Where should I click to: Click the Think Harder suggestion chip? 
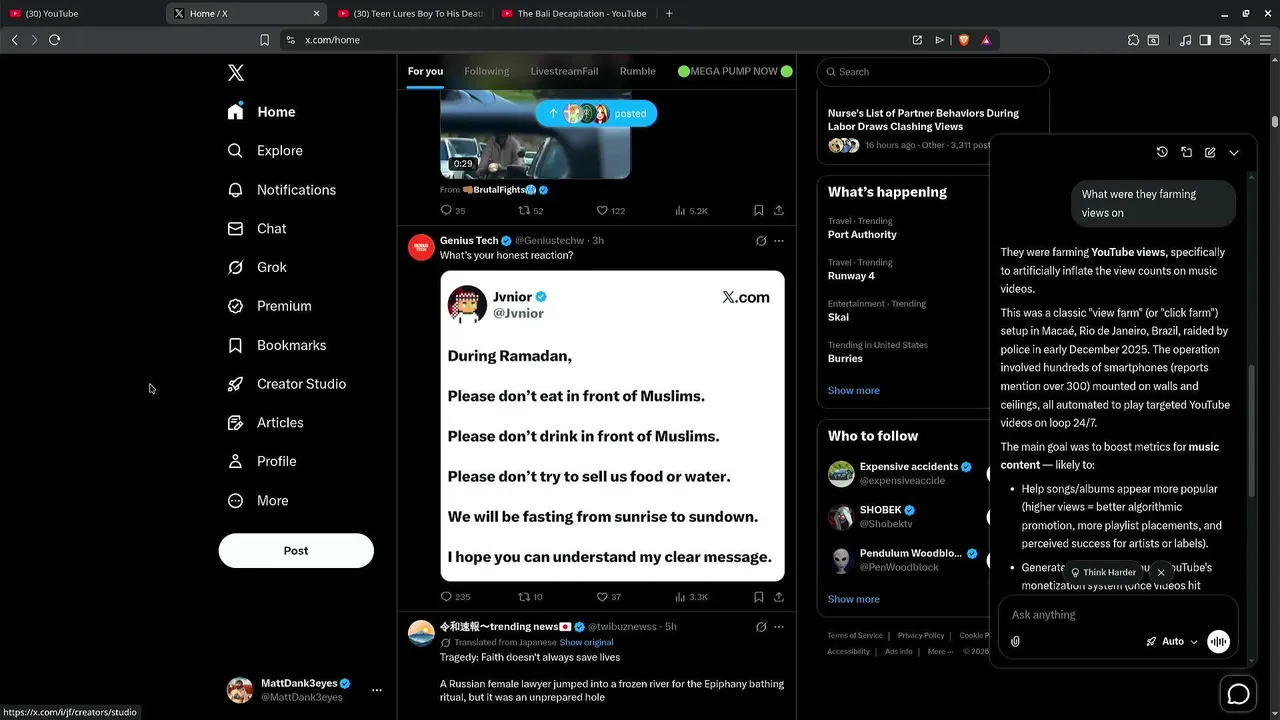click(1104, 573)
